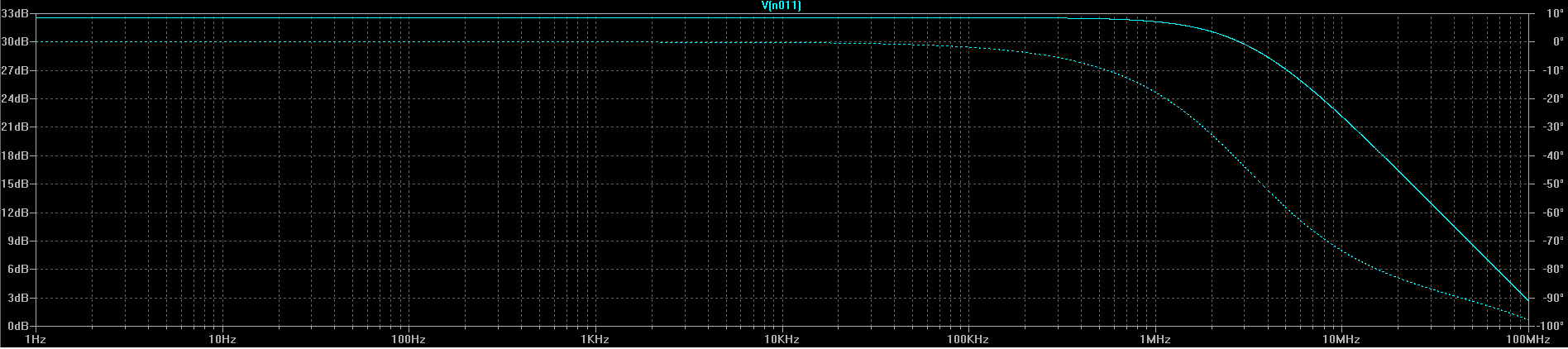1568x349 pixels.
Task: Click the -100° phase axis label
Action: tap(1548, 327)
